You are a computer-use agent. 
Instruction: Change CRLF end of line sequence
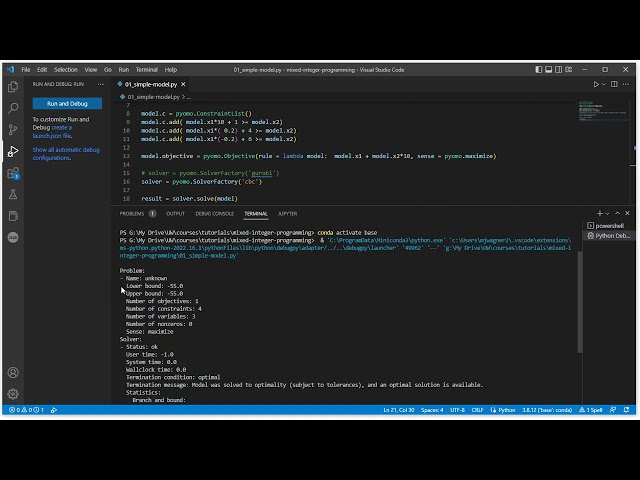click(477, 410)
